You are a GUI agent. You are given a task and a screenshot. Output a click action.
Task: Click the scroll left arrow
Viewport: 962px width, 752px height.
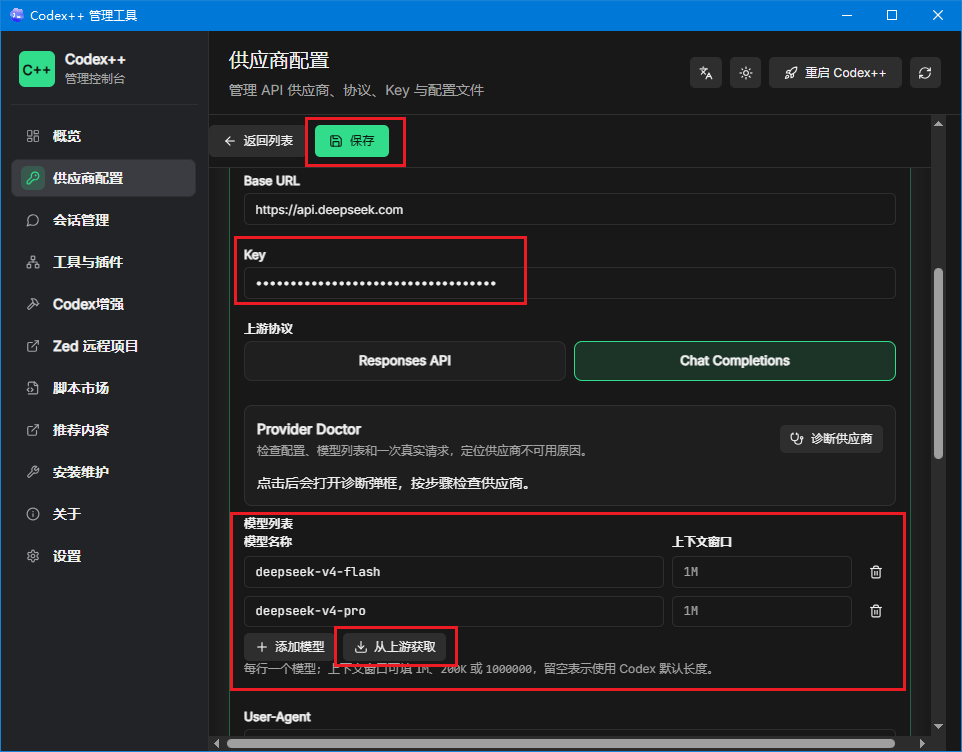[216, 743]
